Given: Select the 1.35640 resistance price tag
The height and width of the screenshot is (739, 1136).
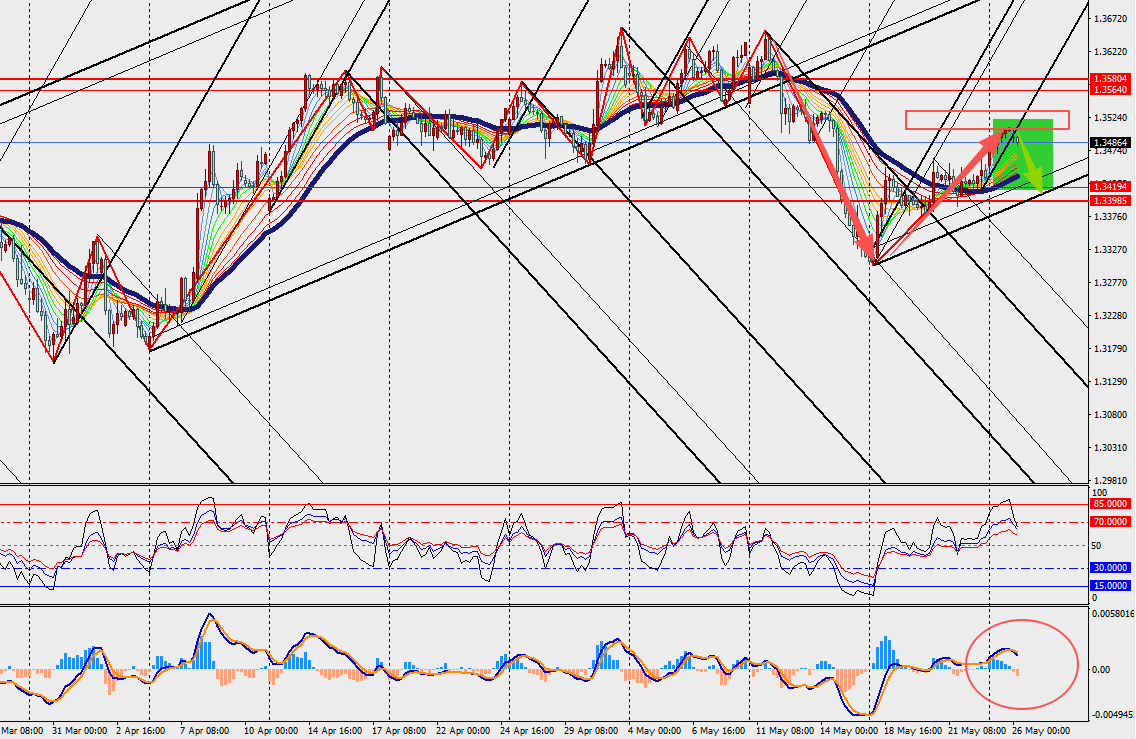Looking at the screenshot, I should point(1111,90).
